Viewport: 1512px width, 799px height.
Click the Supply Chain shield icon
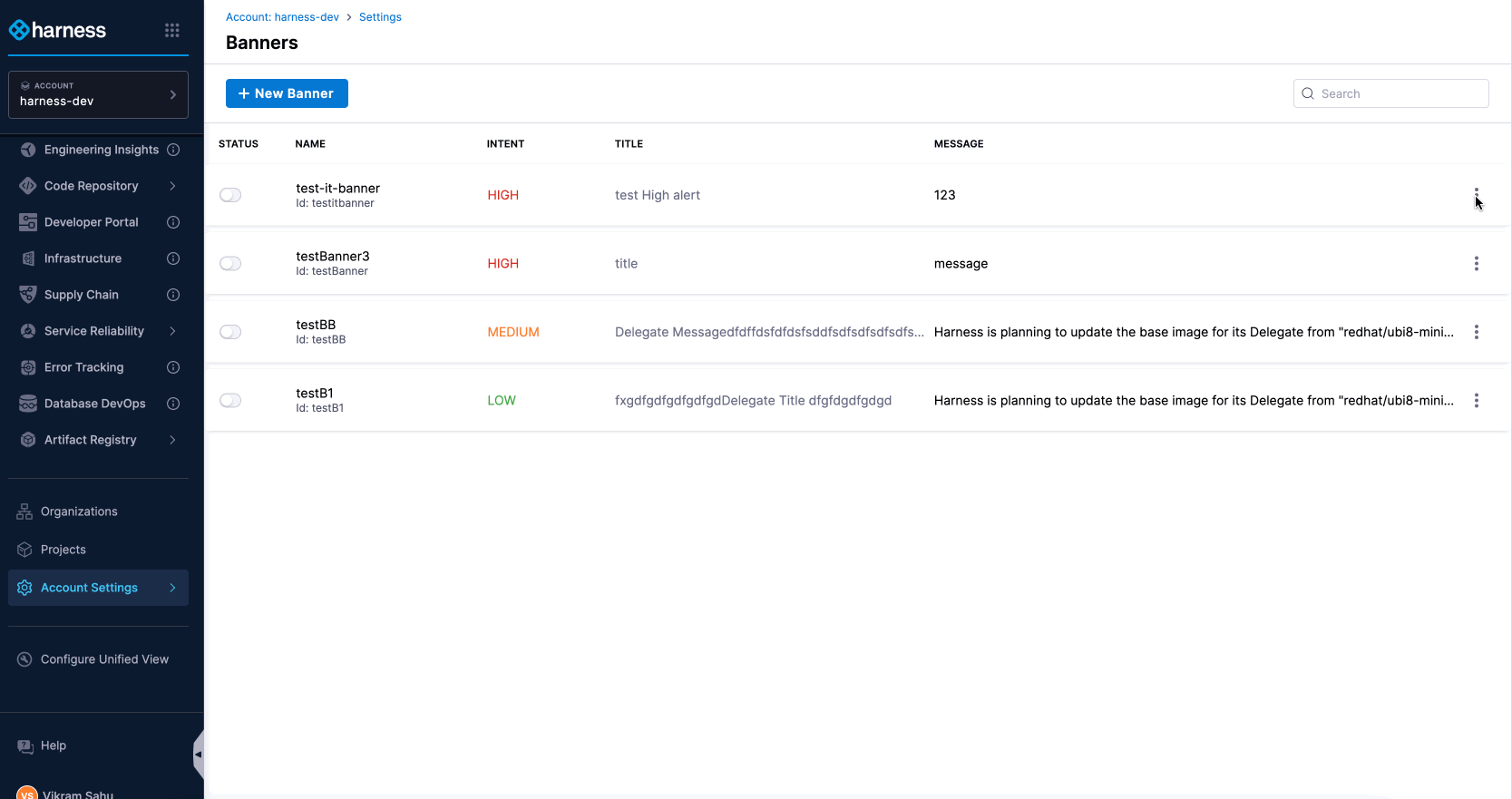28,295
